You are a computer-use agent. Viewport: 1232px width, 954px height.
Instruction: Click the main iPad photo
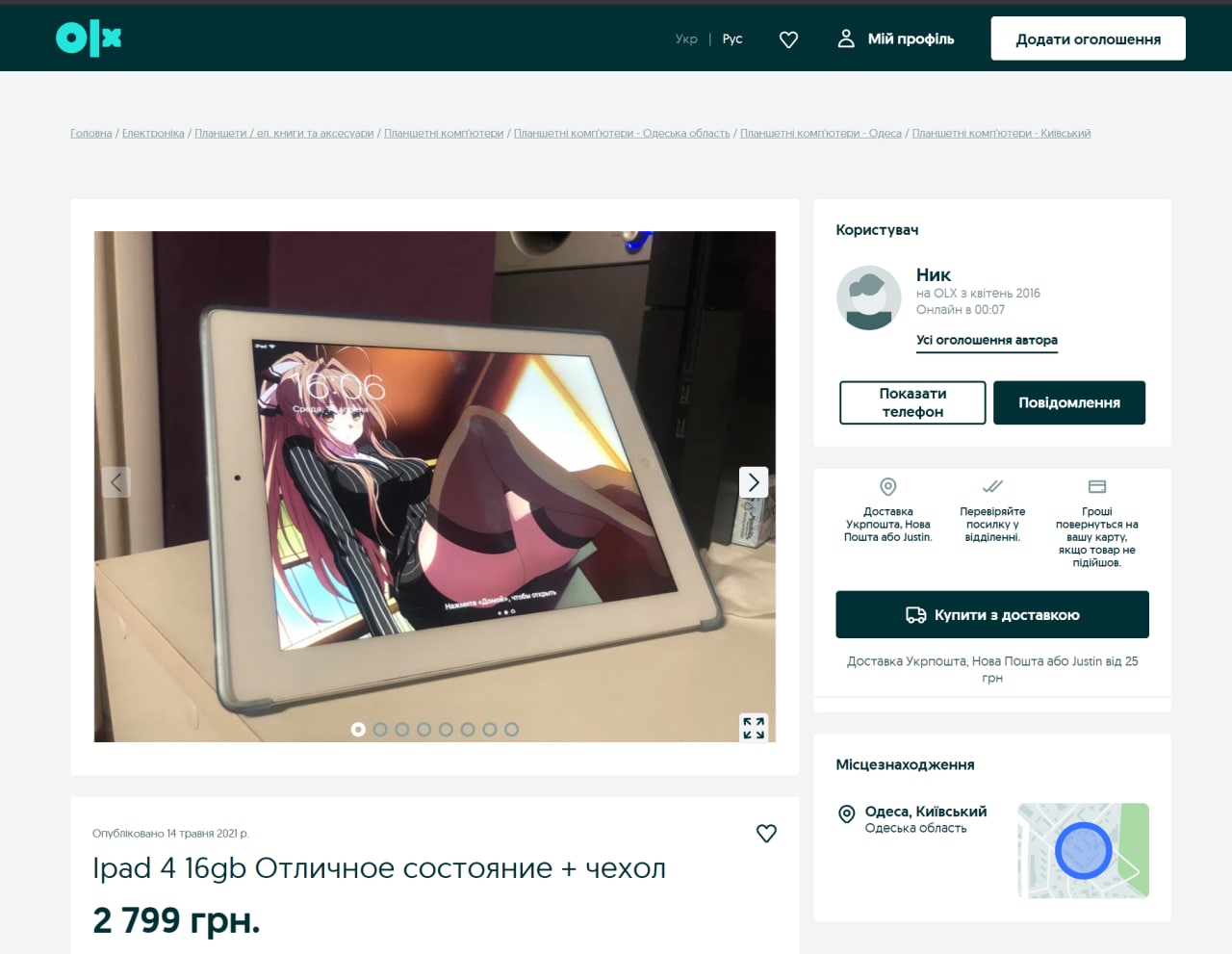(x=435, y=486)
